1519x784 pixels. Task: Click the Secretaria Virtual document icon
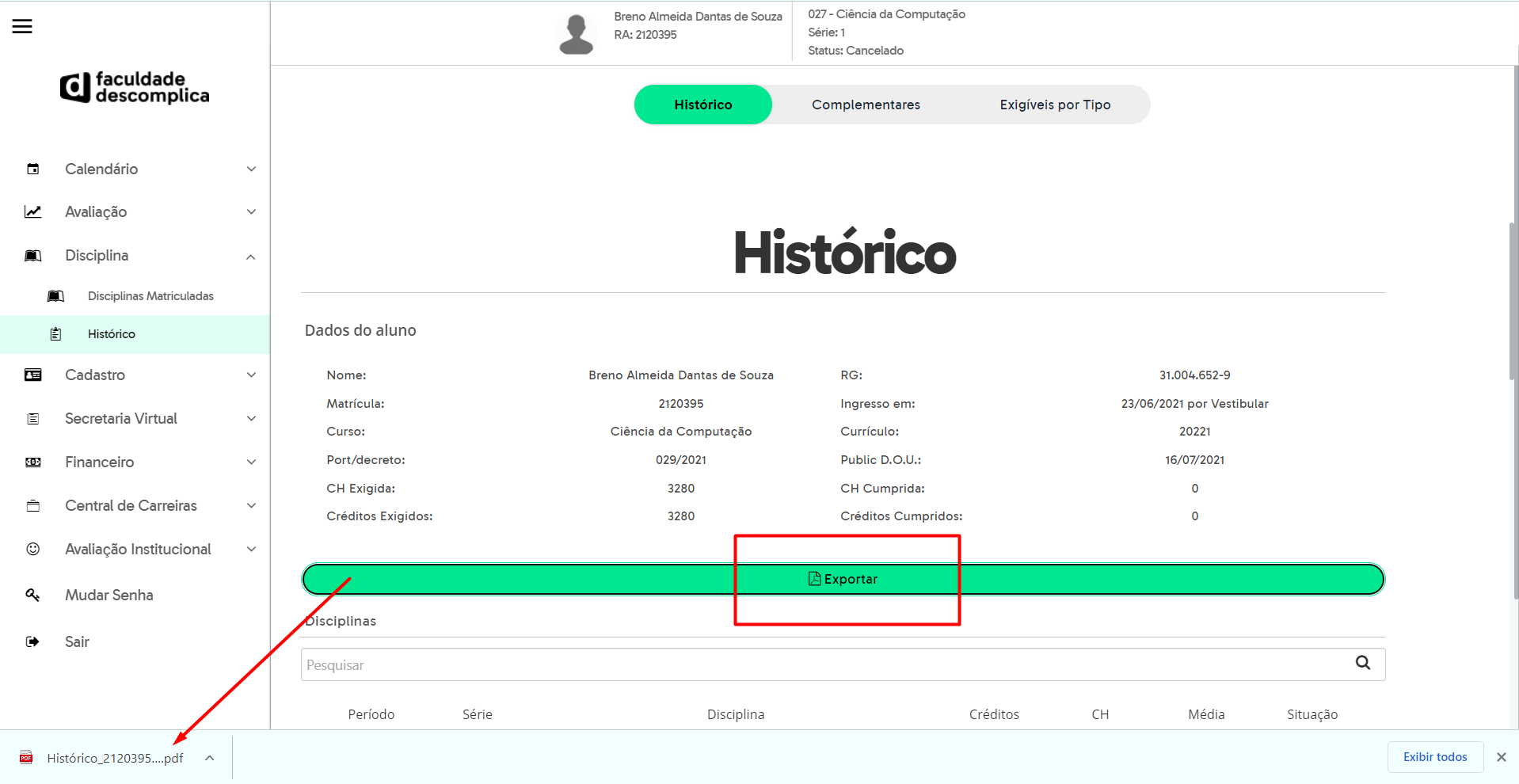[x=33, y=418]
